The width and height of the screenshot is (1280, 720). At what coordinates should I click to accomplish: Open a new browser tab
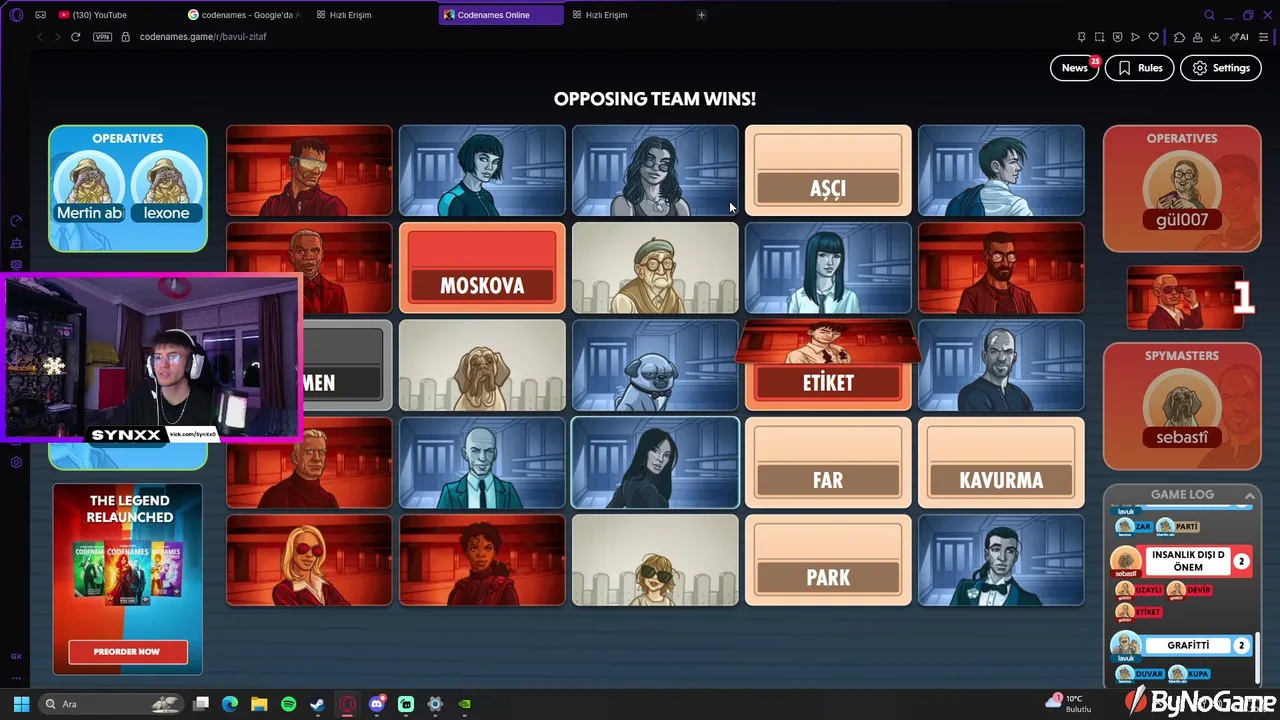701,15
